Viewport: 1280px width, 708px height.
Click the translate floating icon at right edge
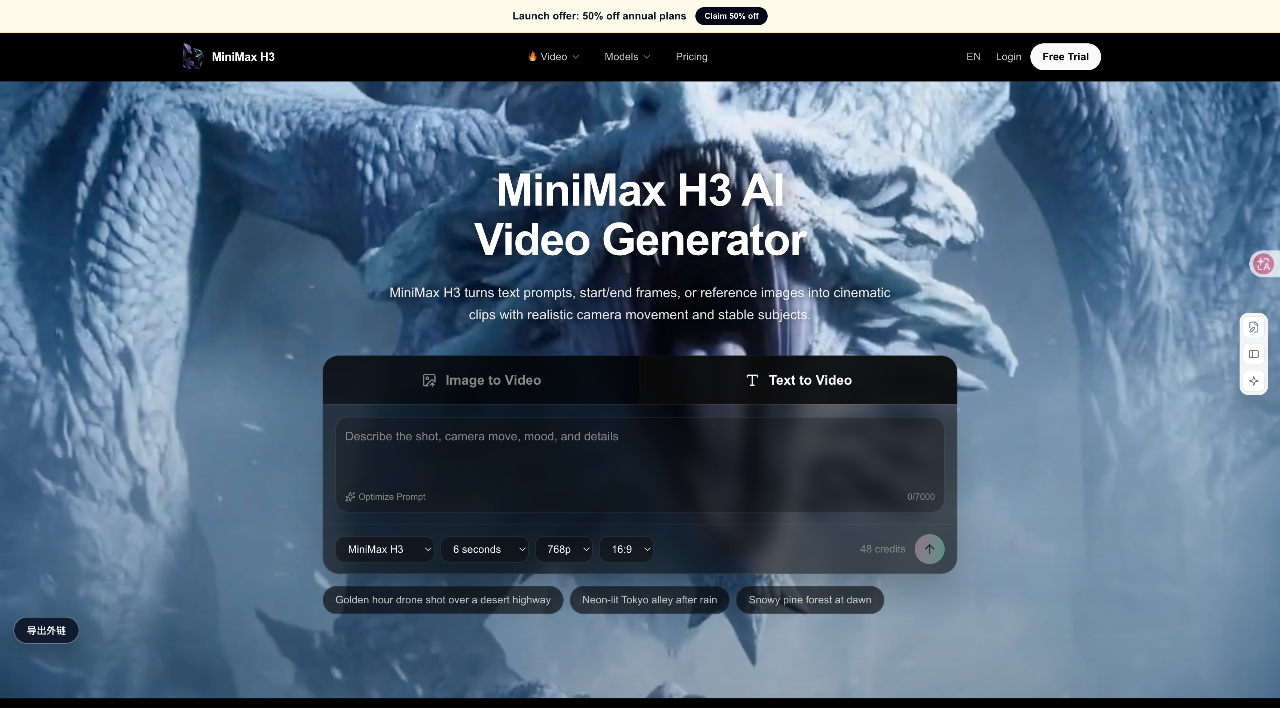coord(1263,264)
